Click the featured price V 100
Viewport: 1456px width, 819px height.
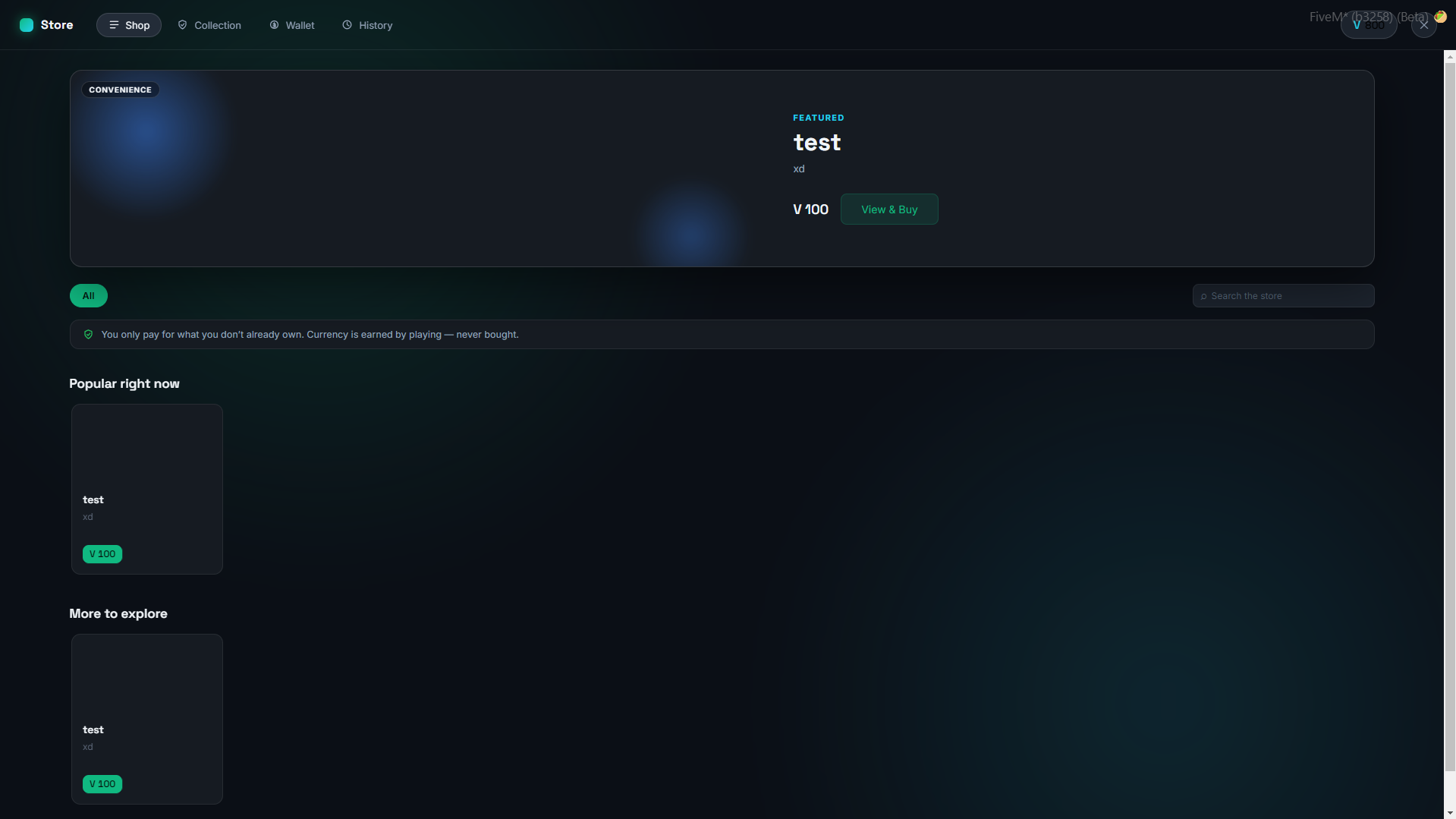pyautogui.click(x=810, y=209)
